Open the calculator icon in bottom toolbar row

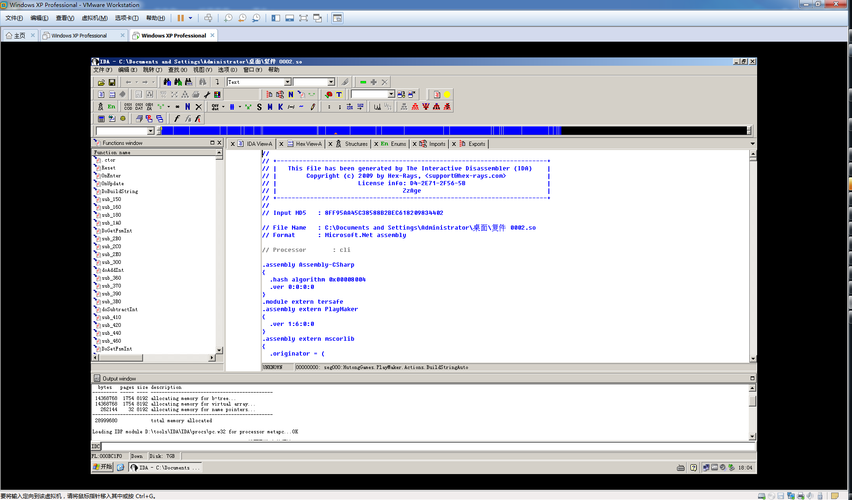pyautogui.click(x=101, y=118)
